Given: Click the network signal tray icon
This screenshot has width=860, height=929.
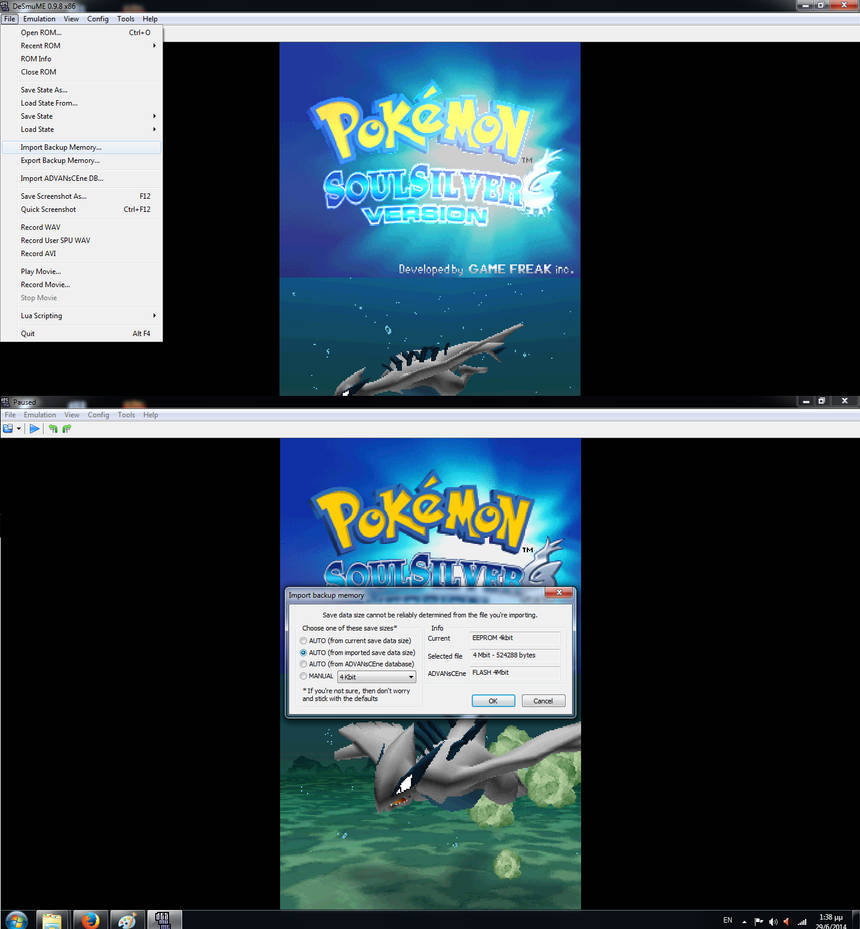Looking at the screenshot, I should click(802, 921).
